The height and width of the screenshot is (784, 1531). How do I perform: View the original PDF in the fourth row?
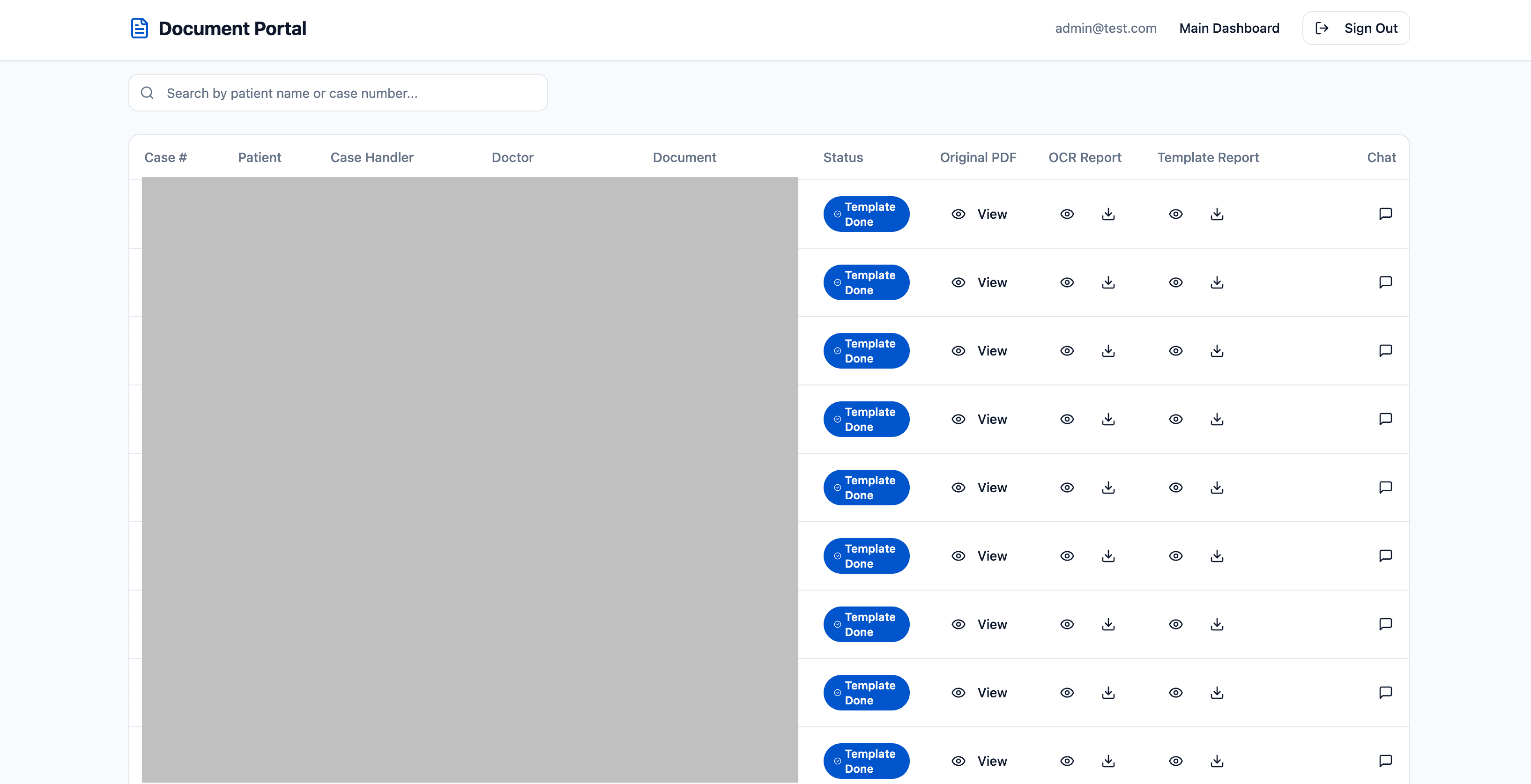[979, 419]
